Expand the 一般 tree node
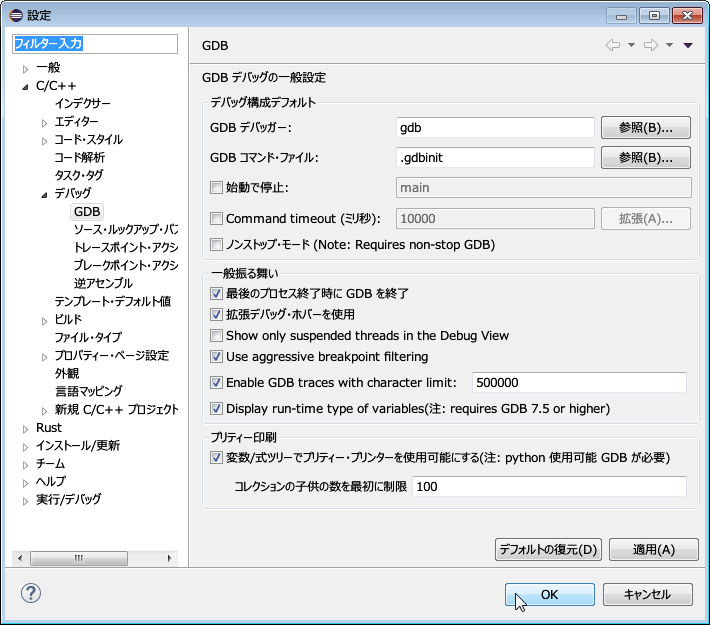This screenshot has width=710, height=625. coord(25,69)
